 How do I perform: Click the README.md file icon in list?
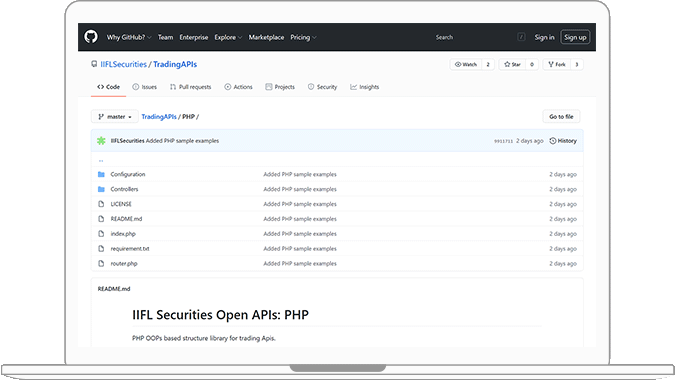pos(101,219)
